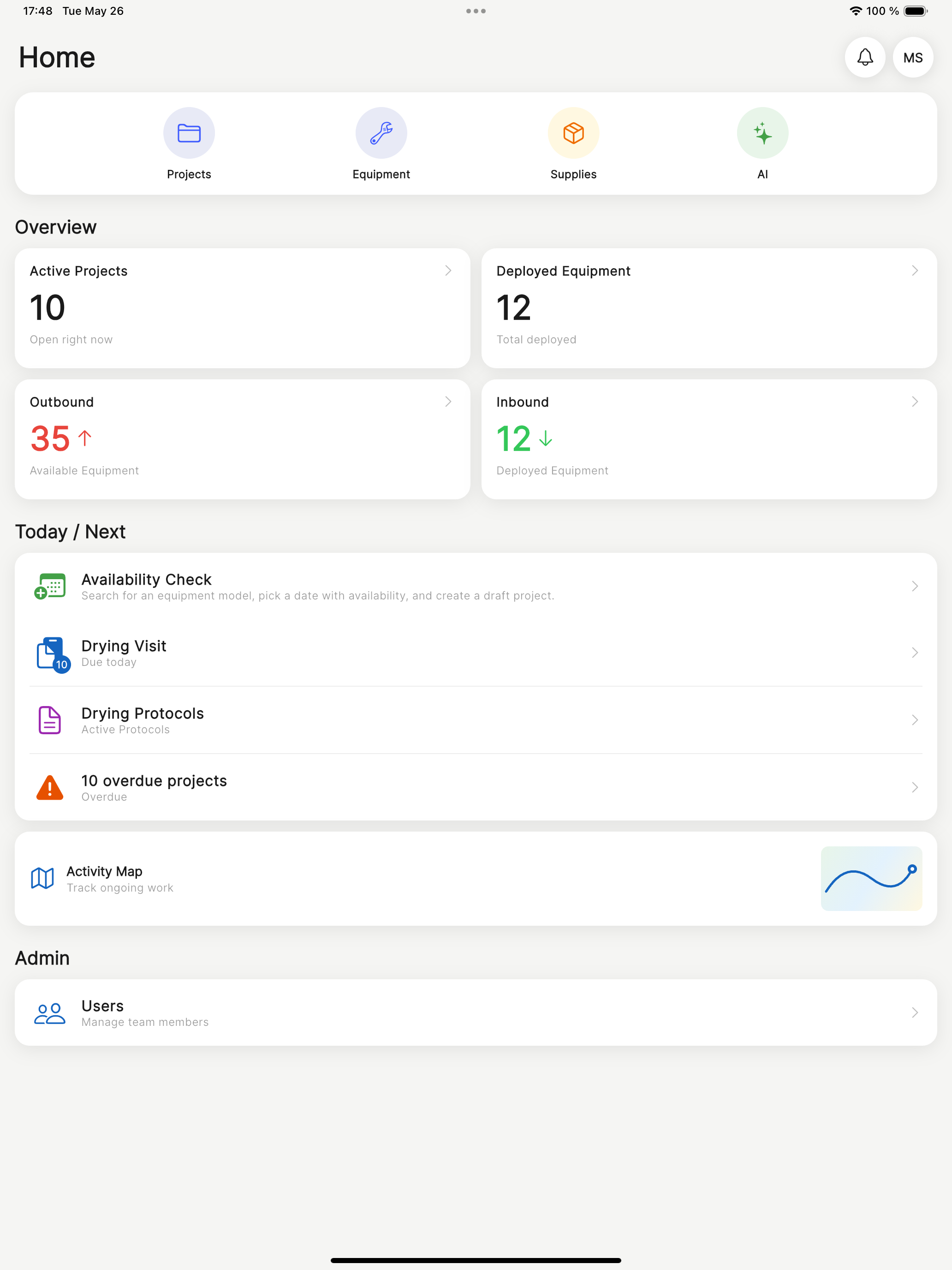Screen dimensions: 952x1270
Task: Open Equipment wrench icon
Action: (x=381, y=133)
